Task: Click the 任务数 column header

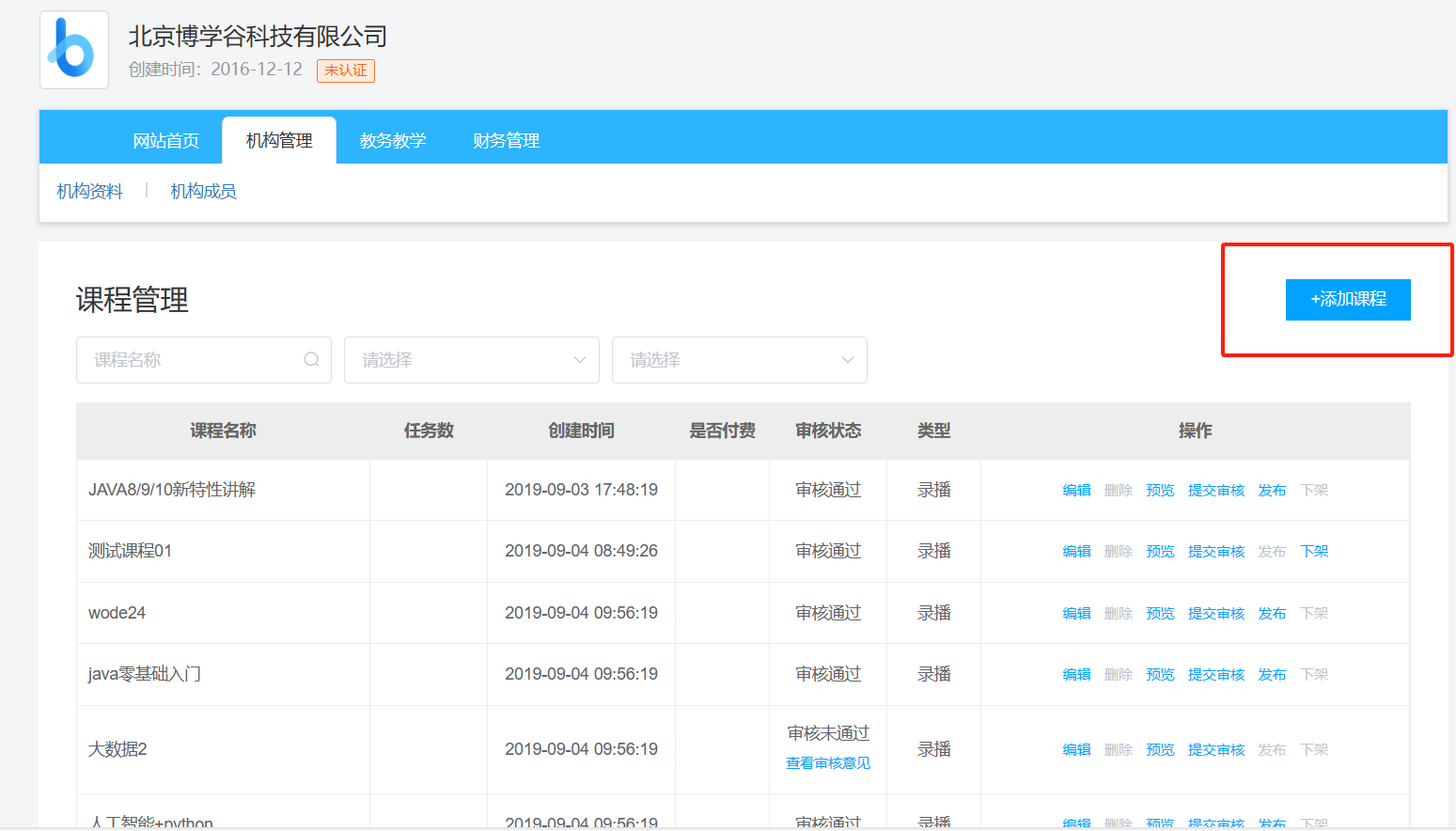Action: 429,431
